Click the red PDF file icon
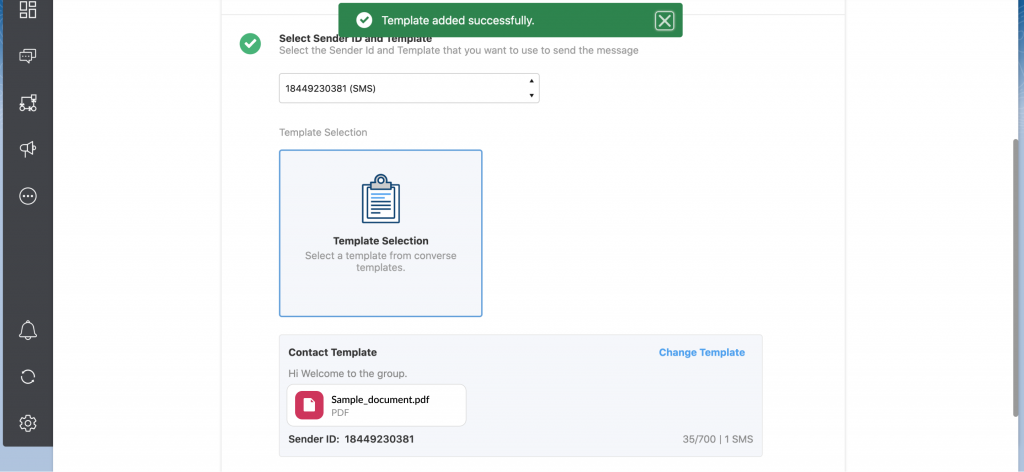The image size is (1024, 472). click(310, 405)
